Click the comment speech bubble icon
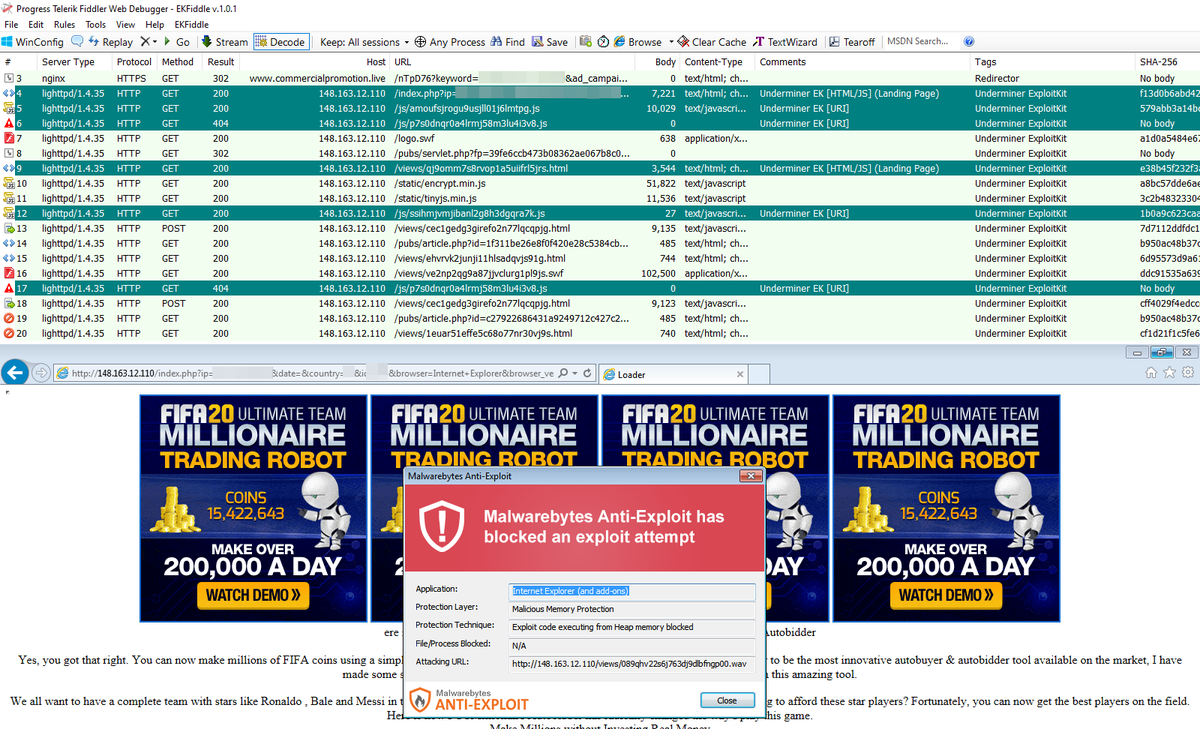This screenshot has height=729, width=1200. pos(77,42)
